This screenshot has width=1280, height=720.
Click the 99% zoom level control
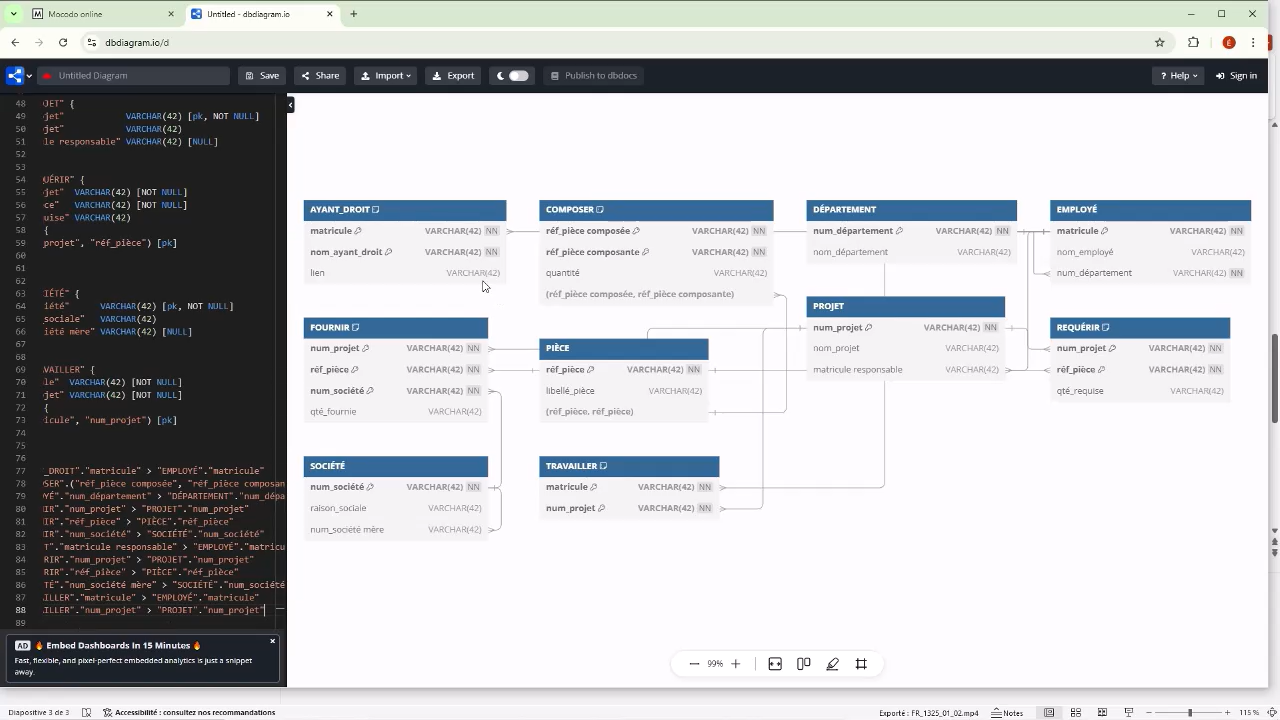714,663
